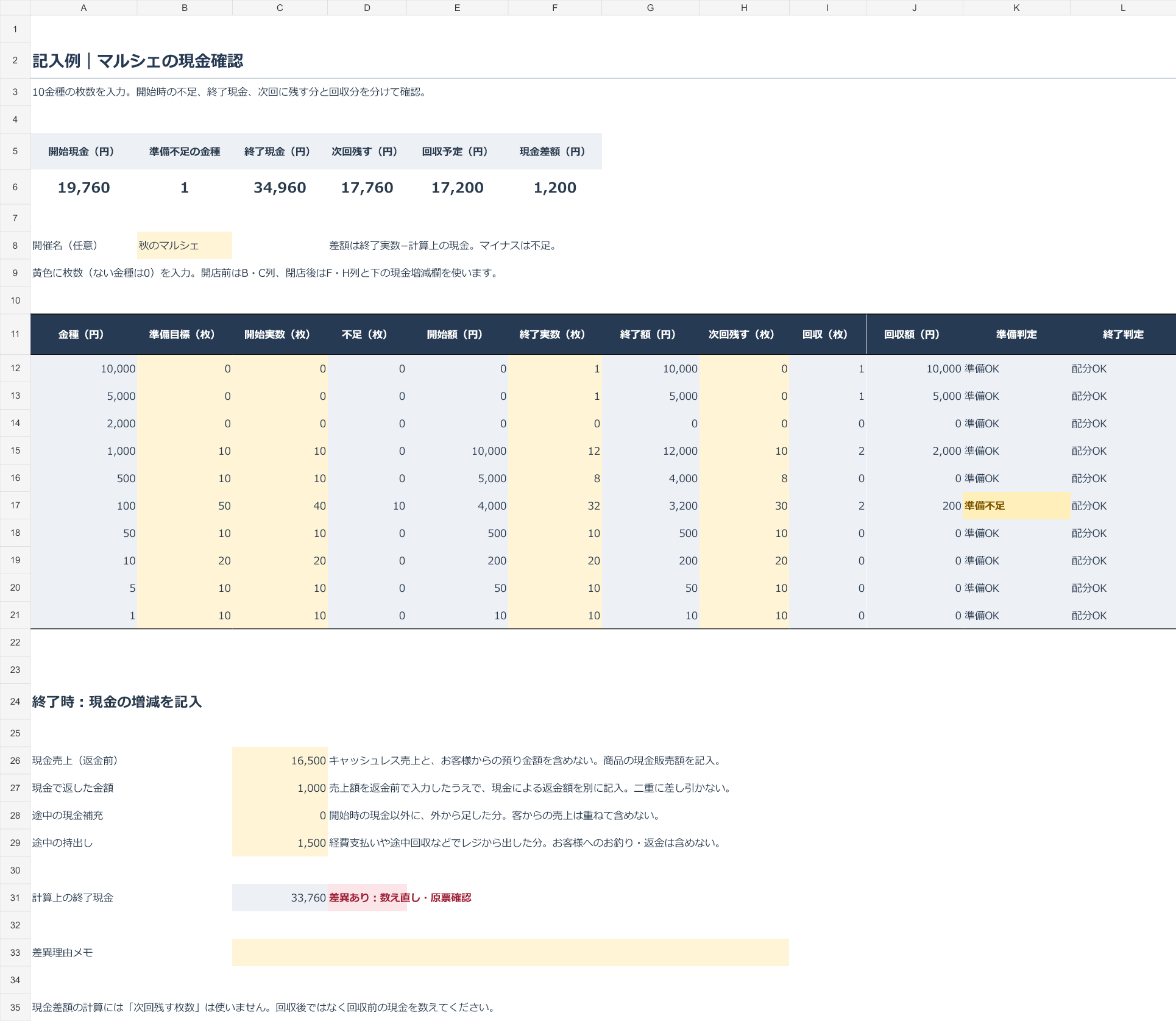1176x1021 pixels.
Task: Select column header A
Action: tap(83, 8)
